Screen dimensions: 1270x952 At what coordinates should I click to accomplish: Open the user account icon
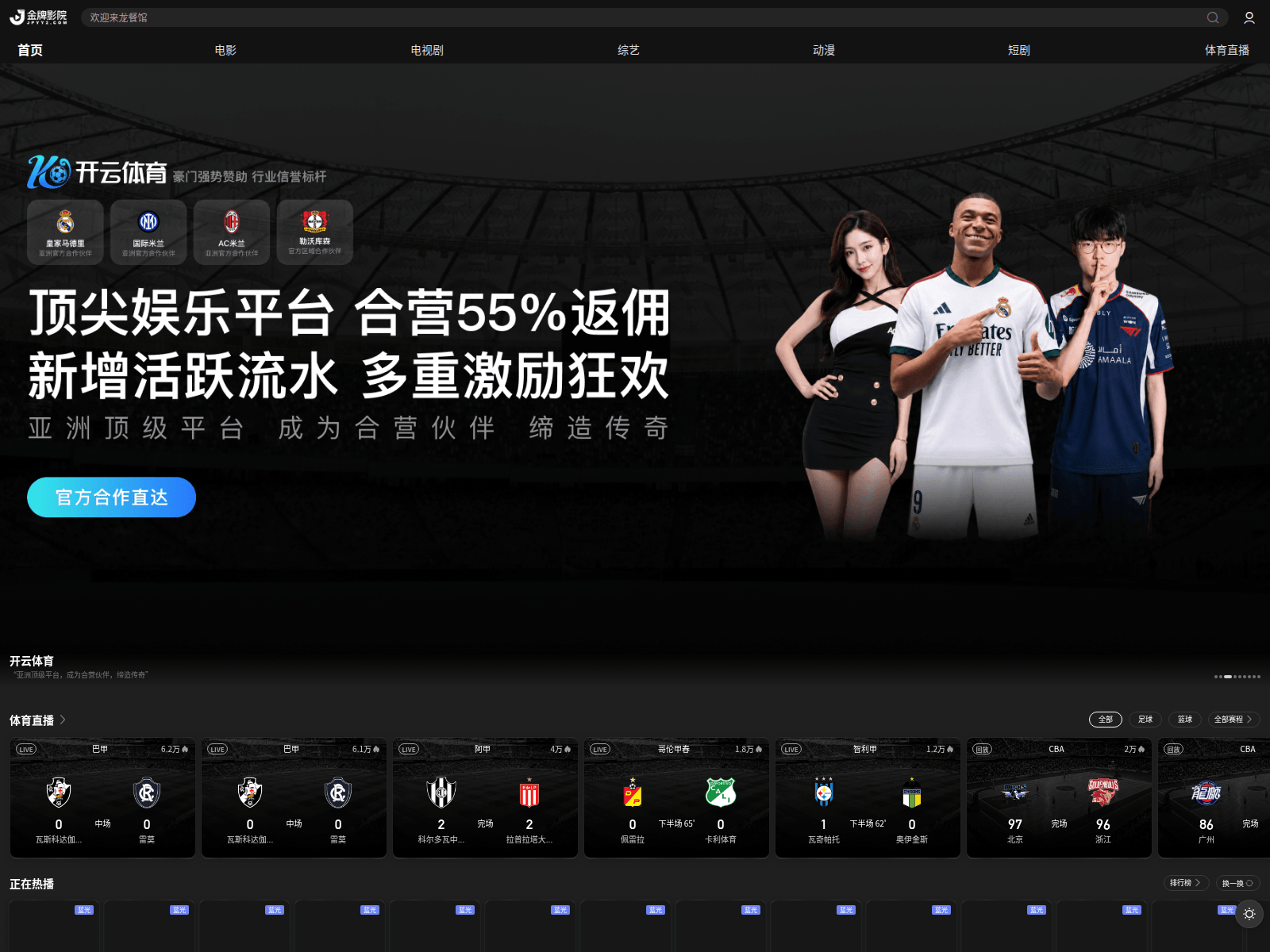point(1249,17)
